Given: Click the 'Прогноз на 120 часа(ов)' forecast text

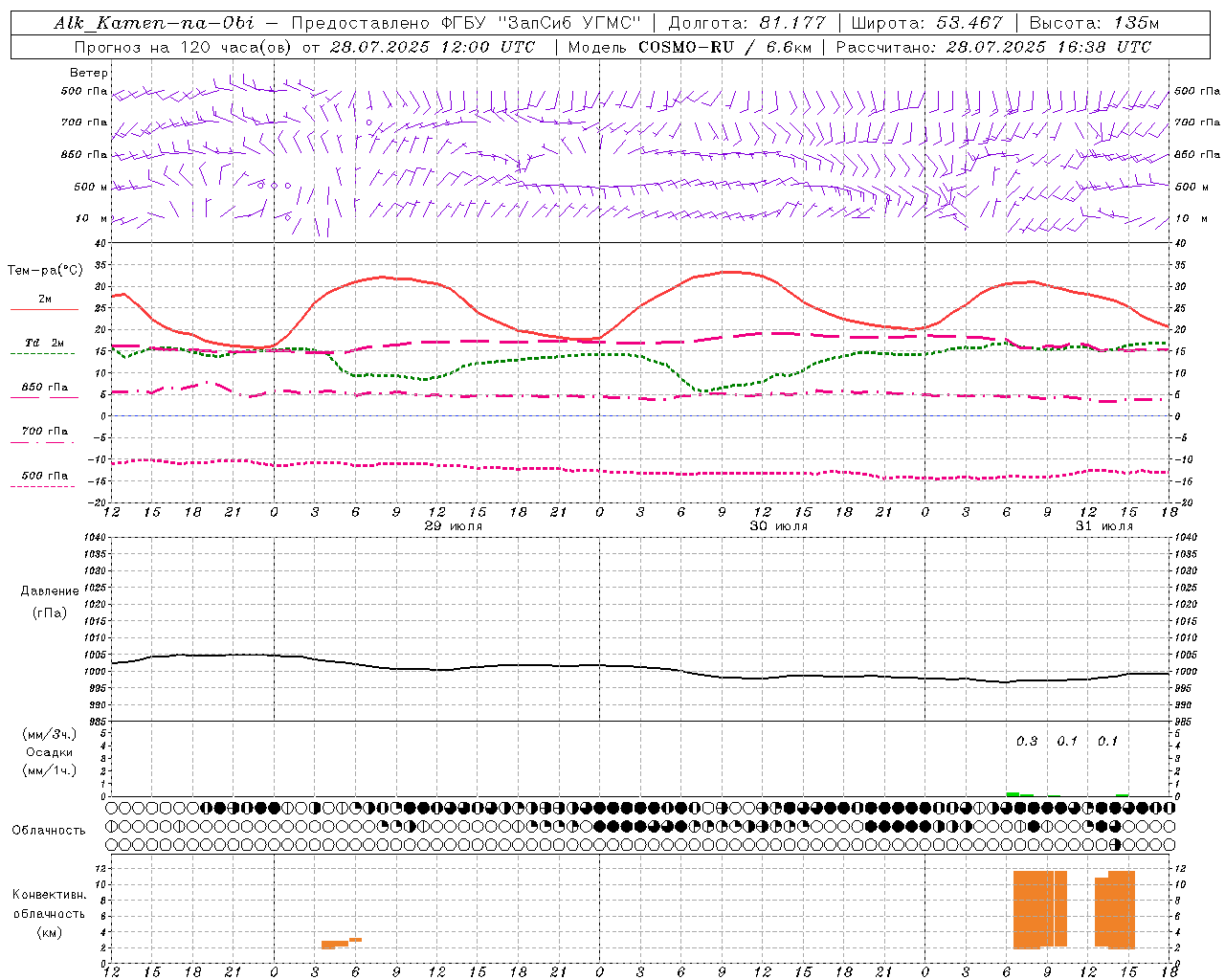Looking at the screenshot, I should tap(184, 47).
